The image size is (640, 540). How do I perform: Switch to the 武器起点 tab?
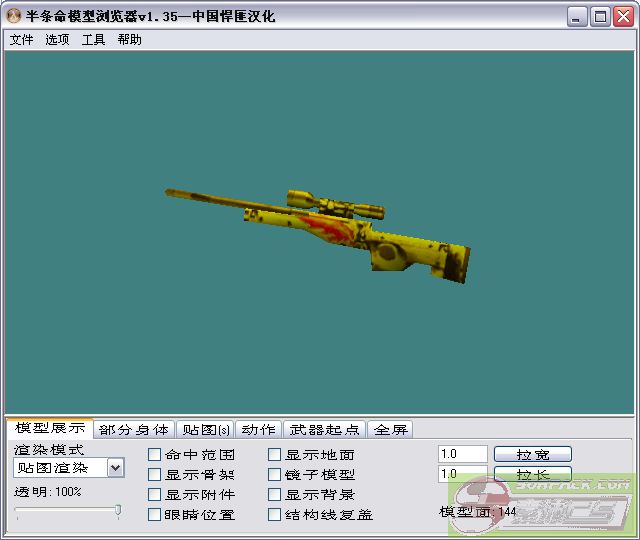324,429
